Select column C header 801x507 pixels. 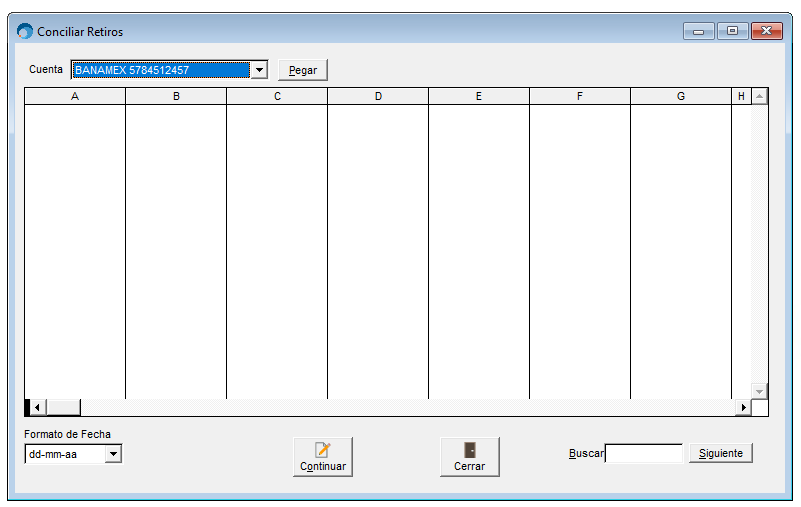pyautogui.click(x=277, y=96)
